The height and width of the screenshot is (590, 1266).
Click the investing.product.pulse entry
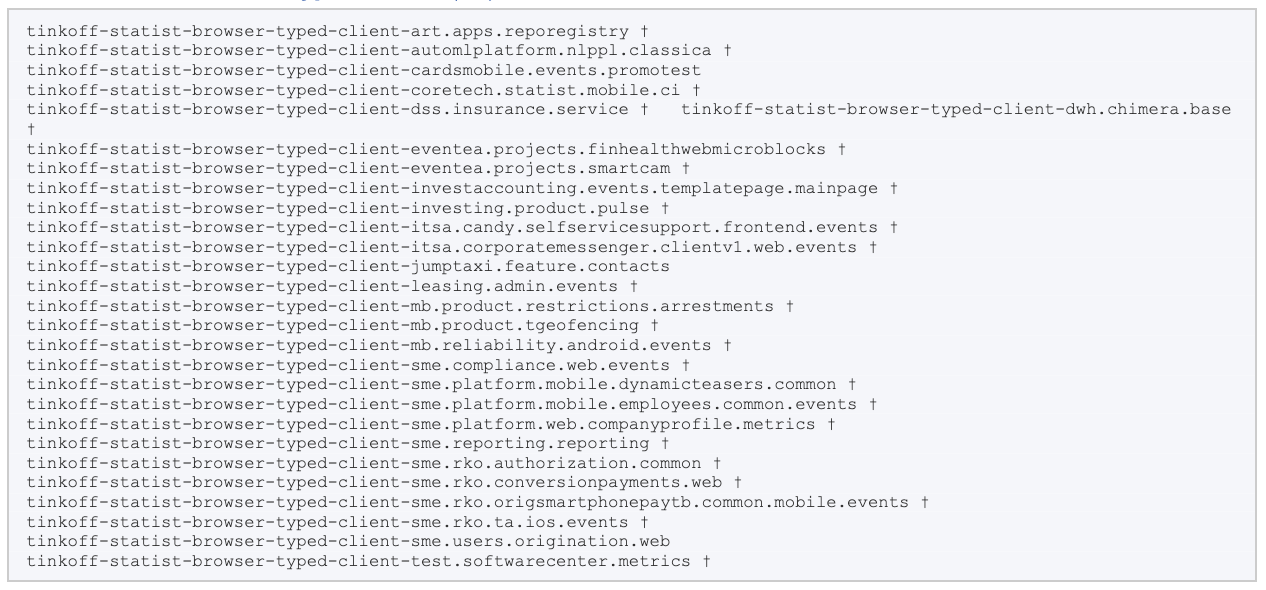coord(338,205)
